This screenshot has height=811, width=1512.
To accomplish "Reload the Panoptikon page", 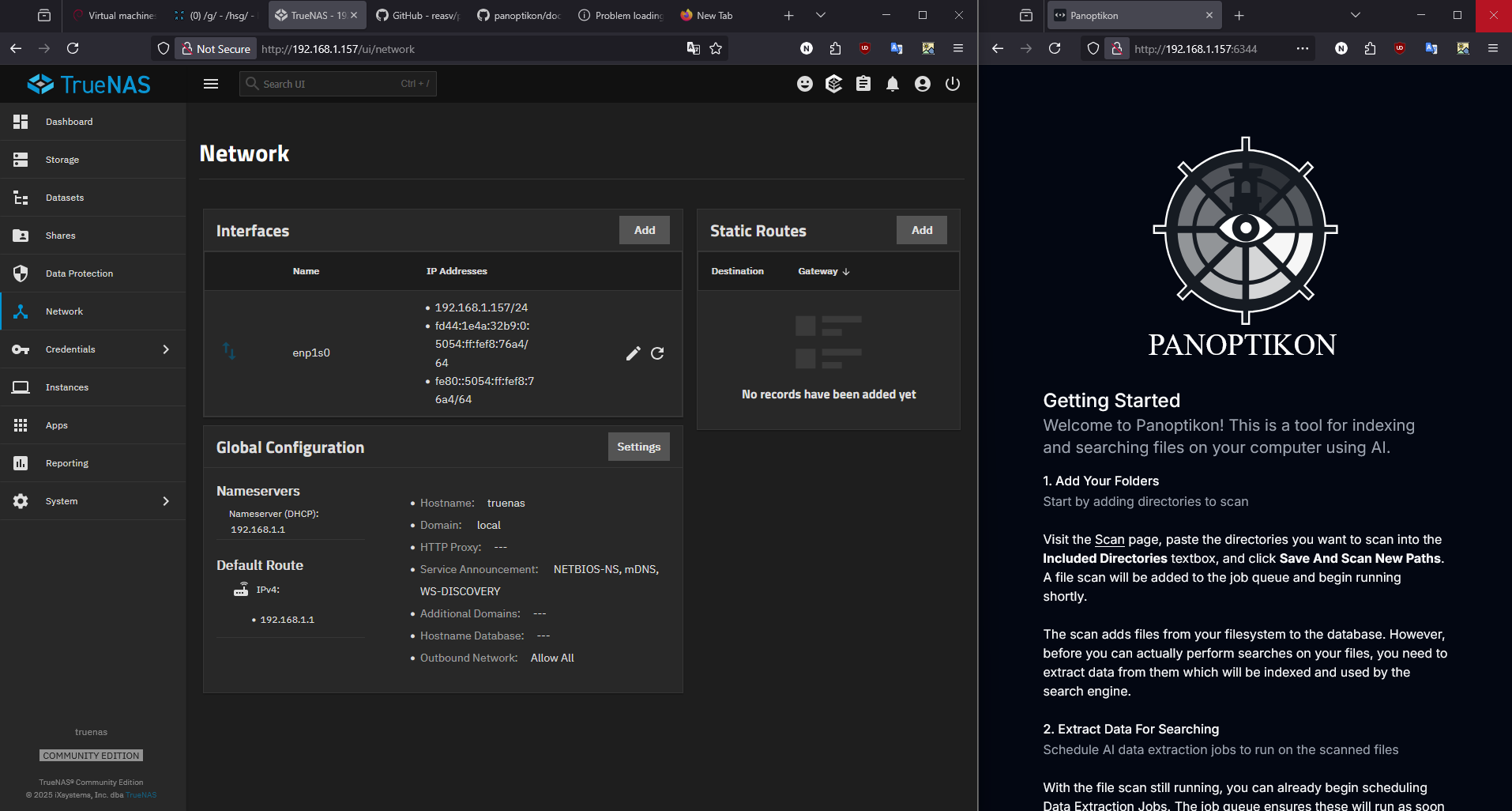I will [1055, 48].
